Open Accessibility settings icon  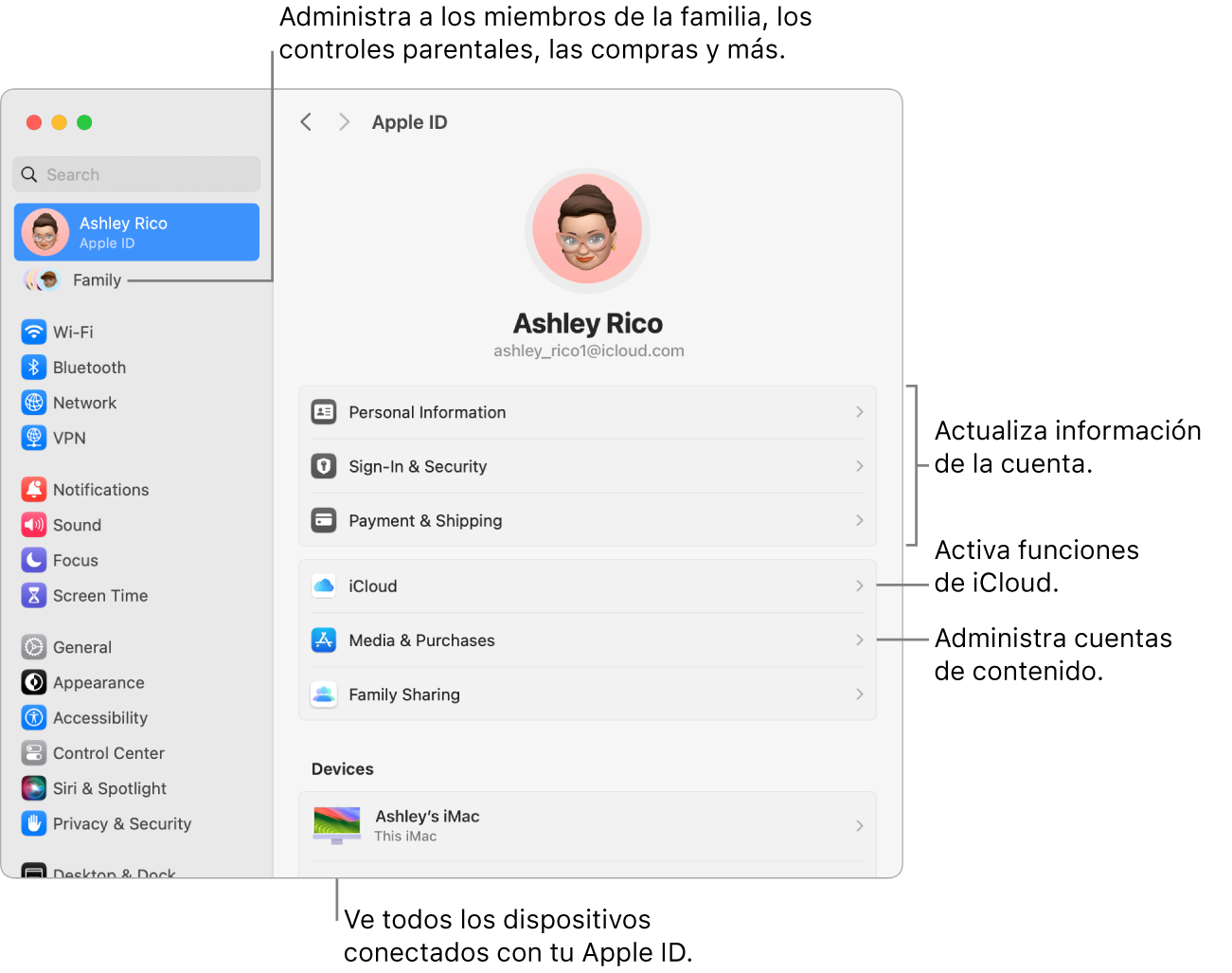[x=34, y=717]
